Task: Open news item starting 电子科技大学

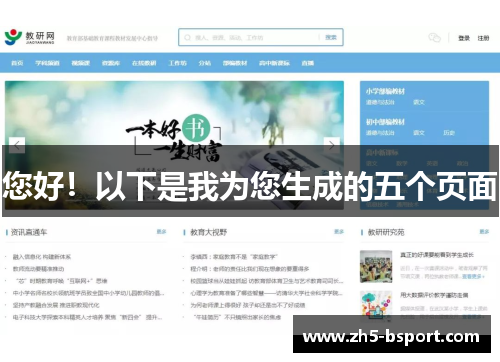Action: (x=87, y=317)
